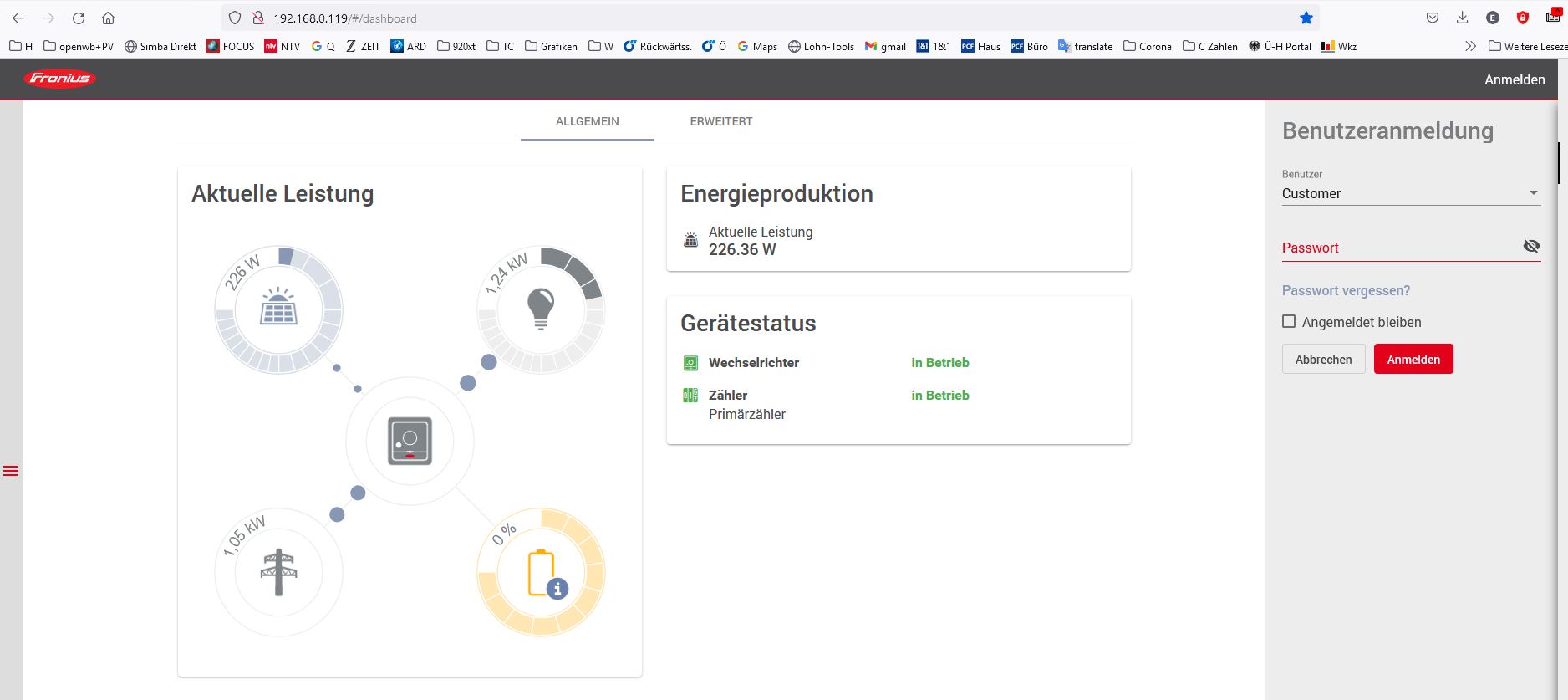Viewport: 1568px width, 700px height.
Task: Click the battery info icon
Action: (x=557, y=588)
